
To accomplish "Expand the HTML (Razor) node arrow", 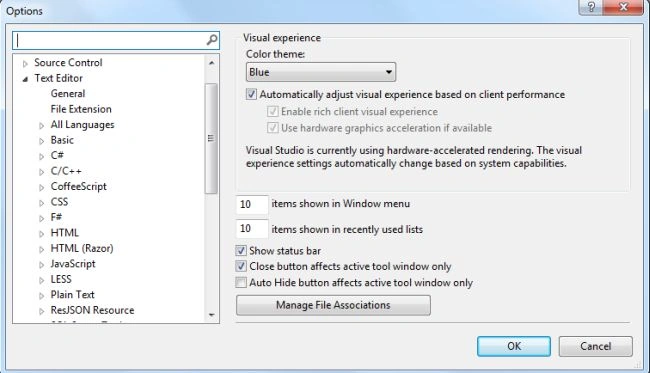I will 41,249.
